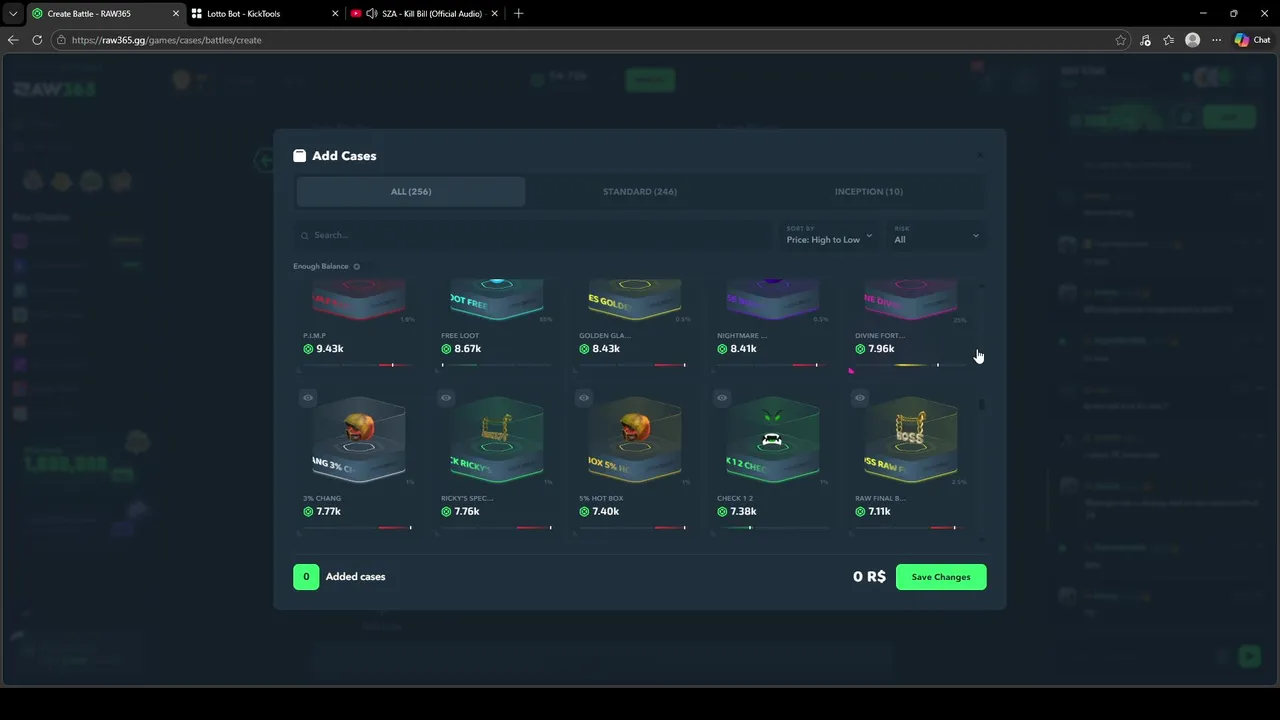The width and height of the screenshot is (1280, 720).
Task: Click the Check 1 2 risk bar
Action: [x=772, y=527]
